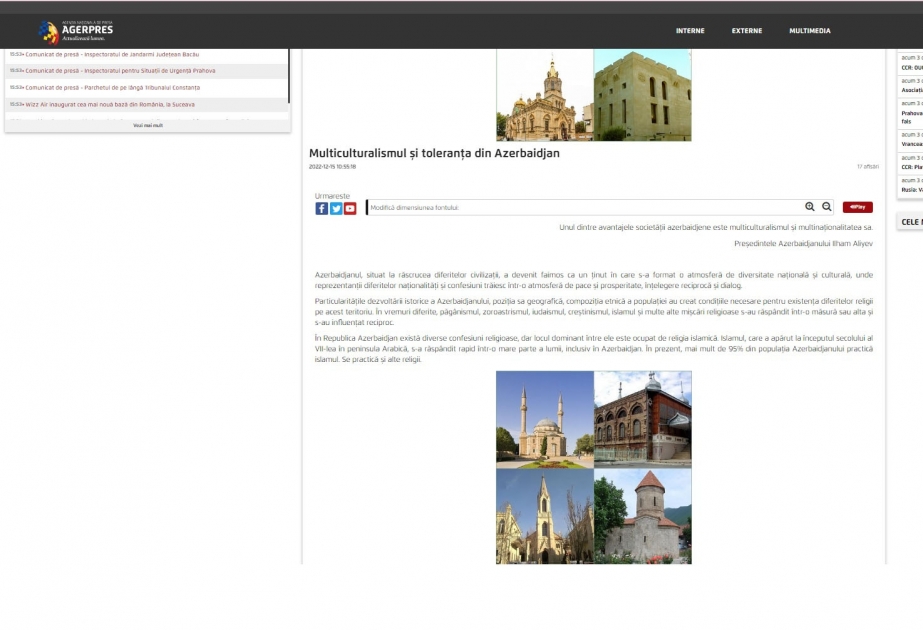The height and width of the screenshot is (630, 923).
Task: Click the 'CELE' sidebar section heading
Action: tap(911, 222)
